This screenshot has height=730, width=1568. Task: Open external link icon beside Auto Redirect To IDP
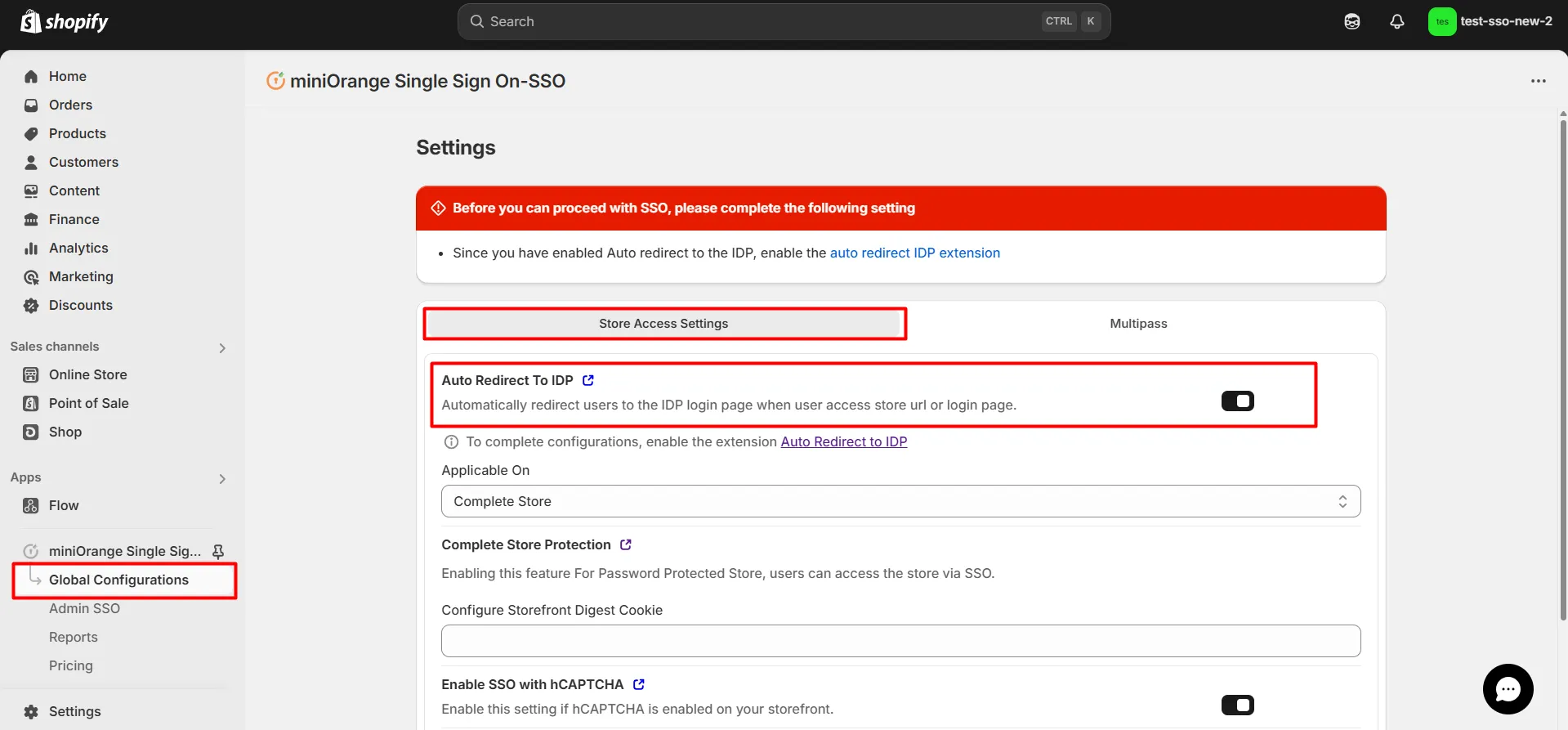pos(588,380)
